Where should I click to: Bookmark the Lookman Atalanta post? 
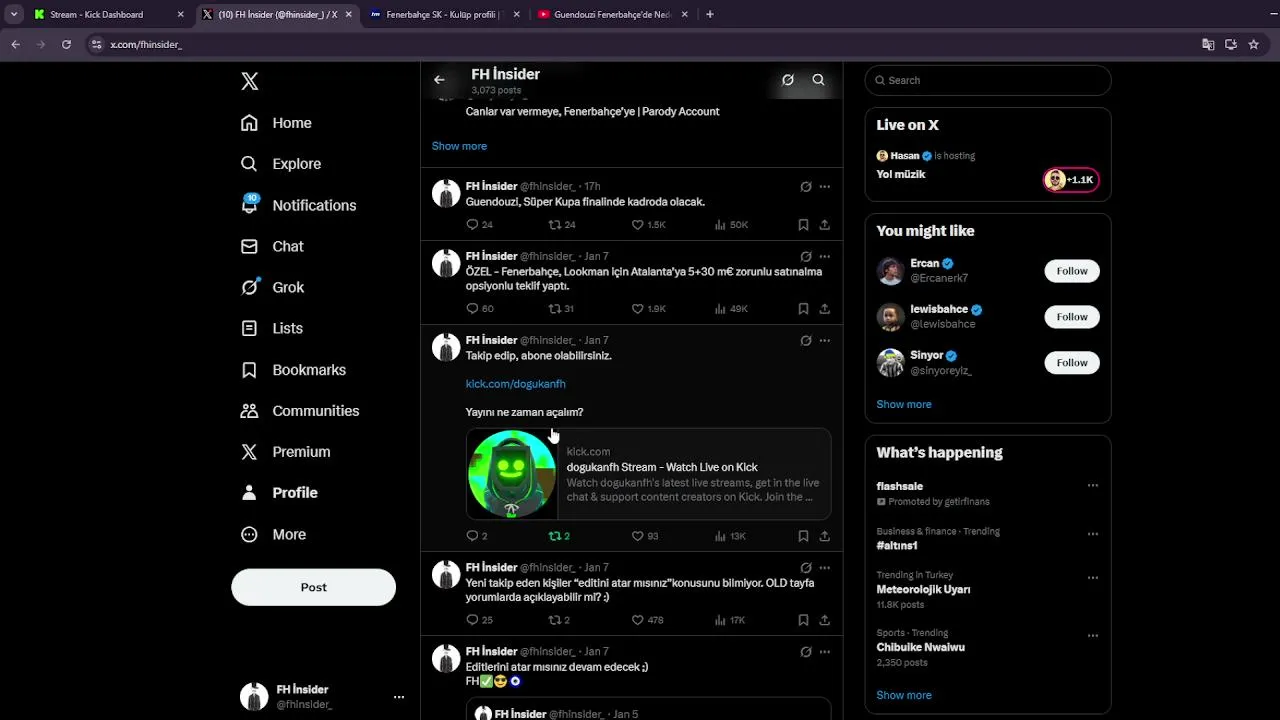tap(803, 309)
